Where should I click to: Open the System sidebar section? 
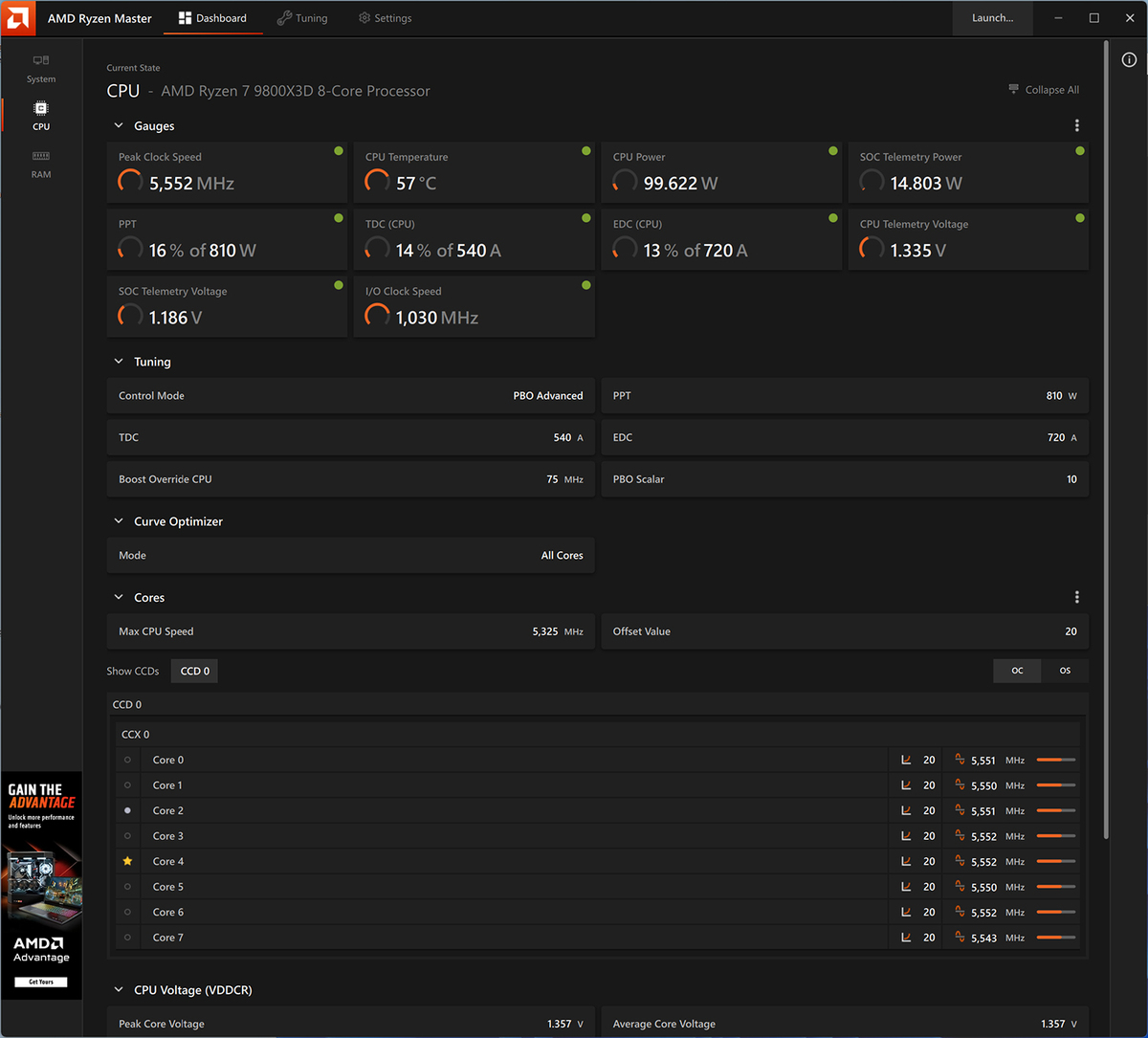pyautogui.click(x=41, y=68)
